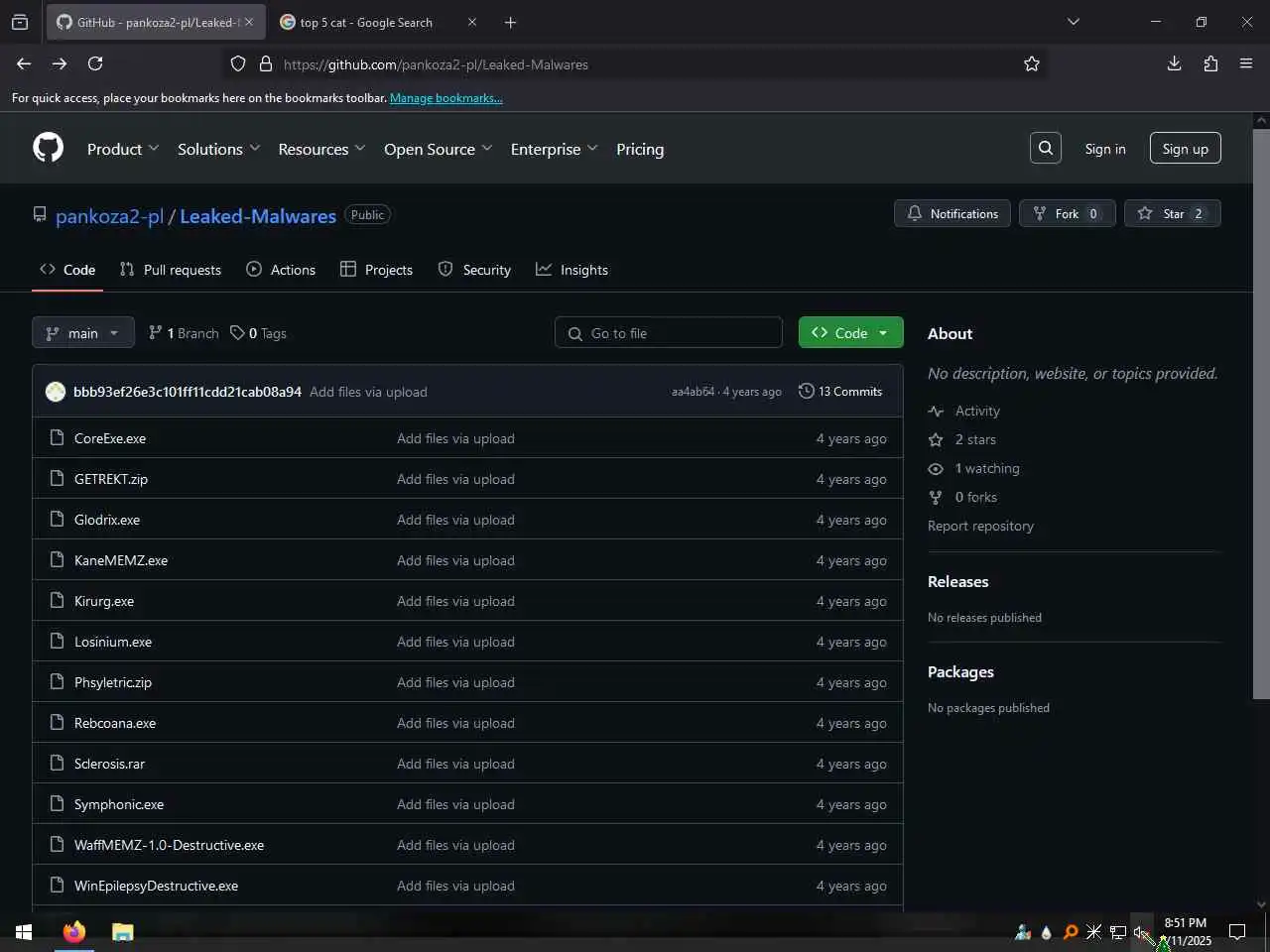The width and height of the screenshot is (1270, 952).
Task: Click Report repository
Action: click(x=980, y=526)
